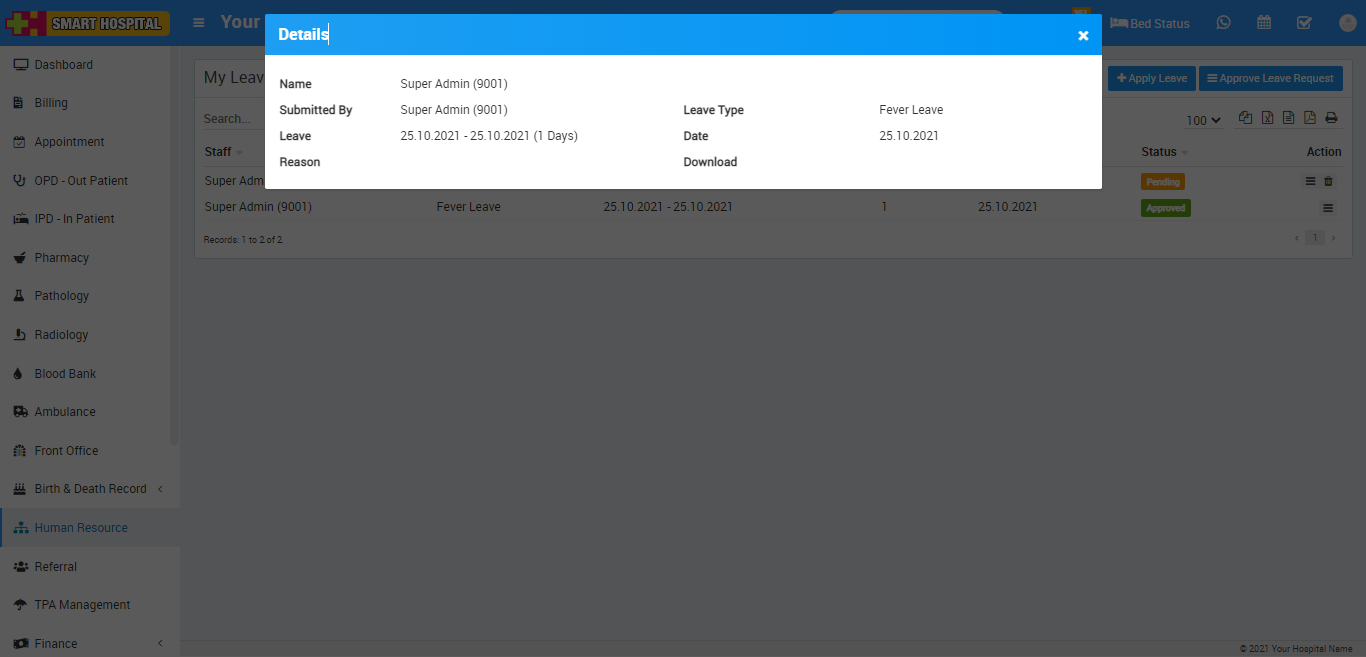This screenshot has height=657, width=1366.
Task: Open the calendar icon in header
Action: [x=1264, y=22]
